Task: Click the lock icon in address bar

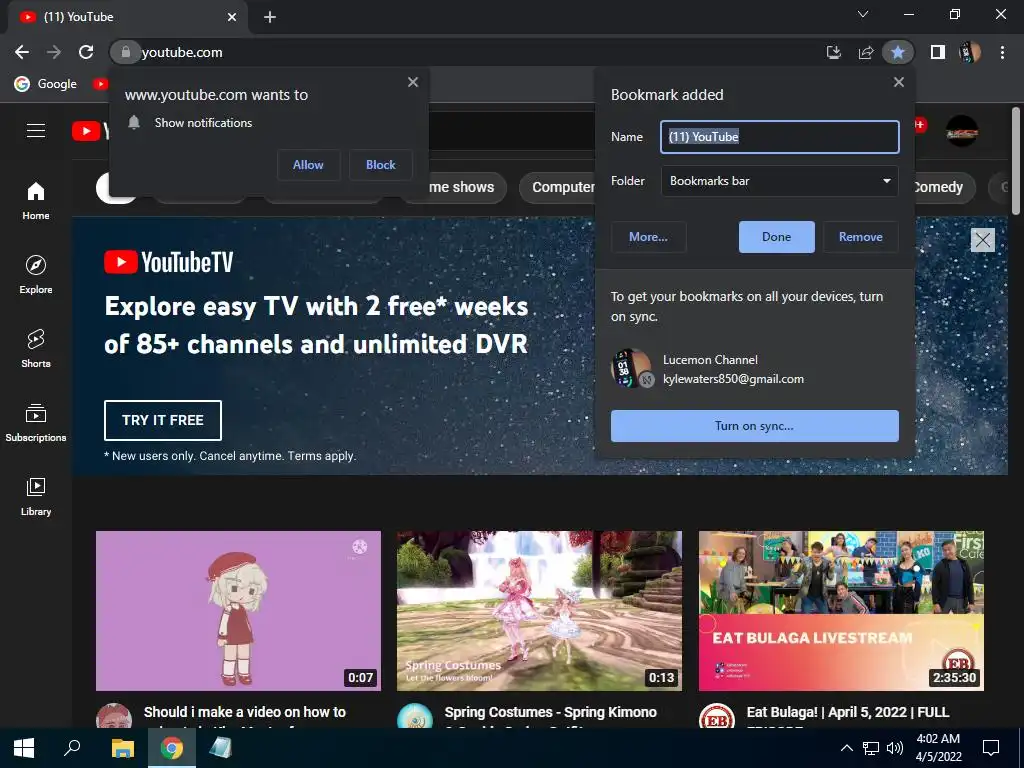Action: (x=125, y=52)
